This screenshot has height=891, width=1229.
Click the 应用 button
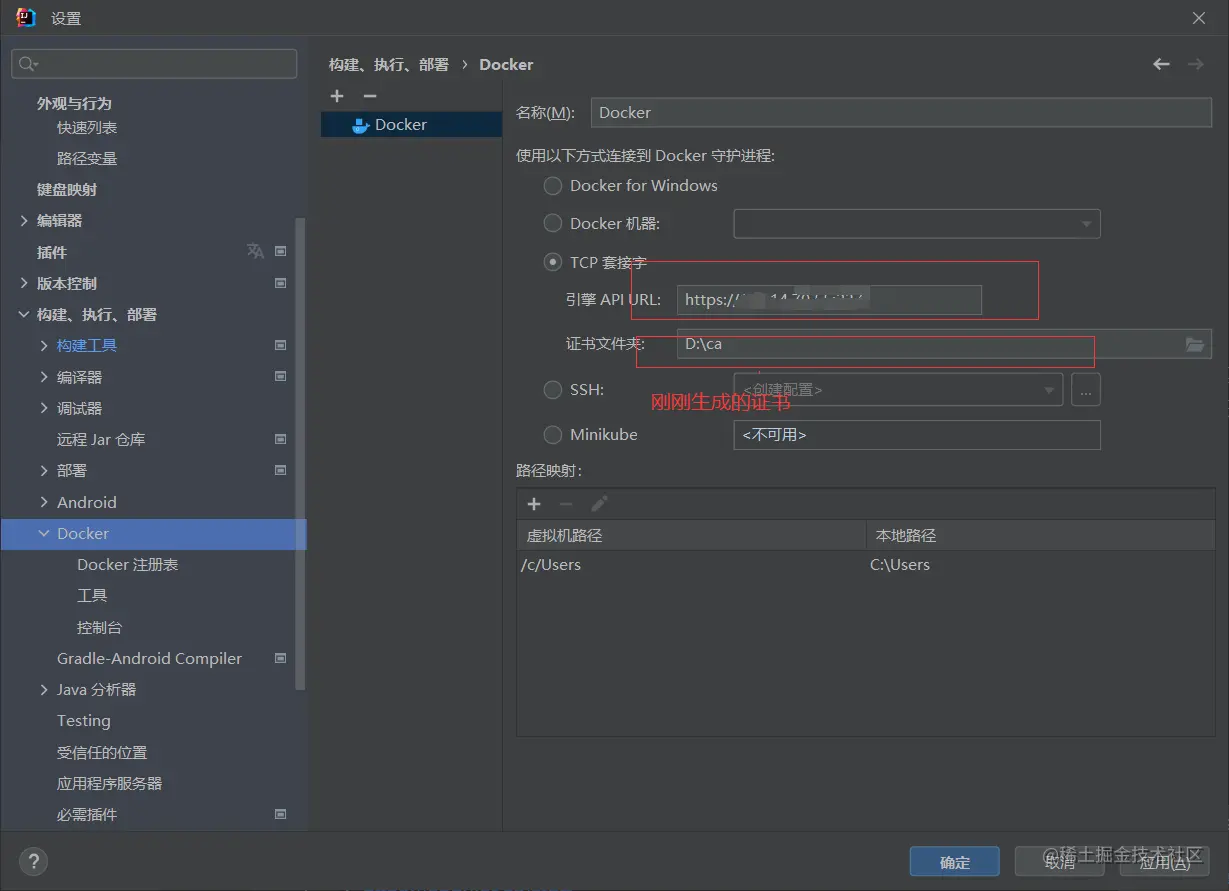click(x=1165, y=862)
